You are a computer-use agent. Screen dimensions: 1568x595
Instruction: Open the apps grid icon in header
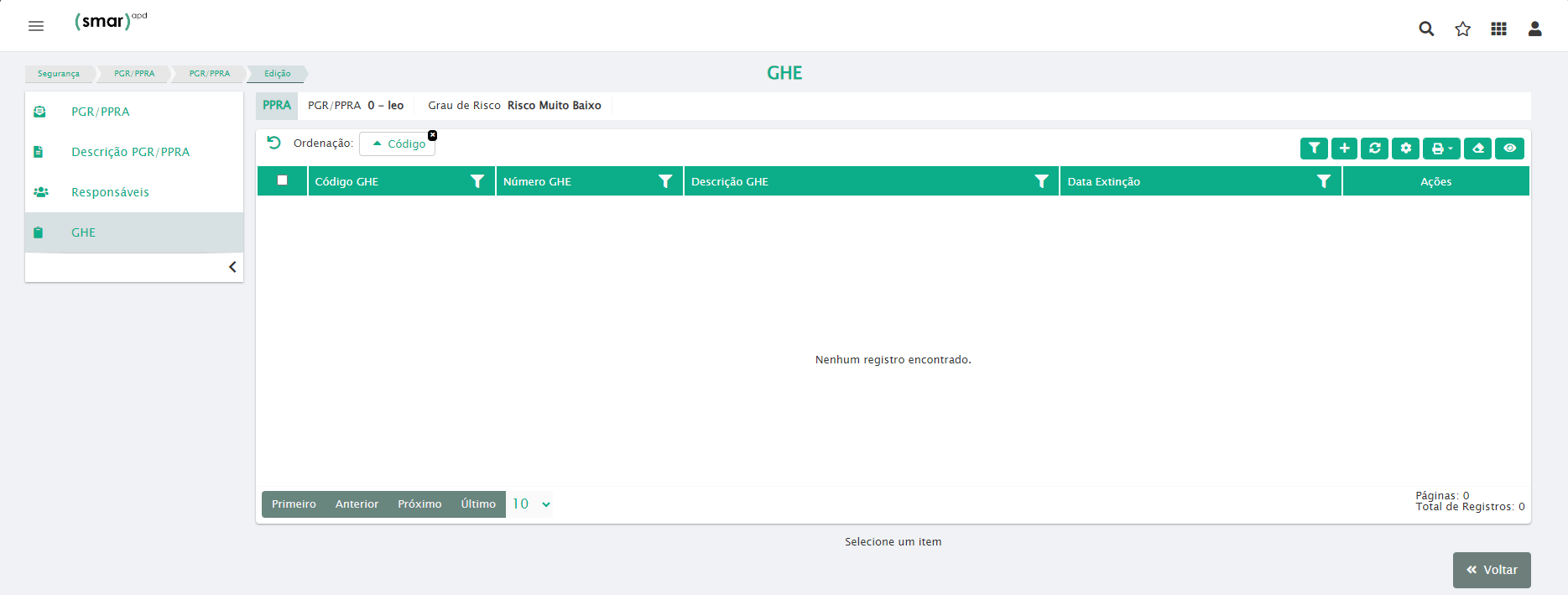[1498, 29]
